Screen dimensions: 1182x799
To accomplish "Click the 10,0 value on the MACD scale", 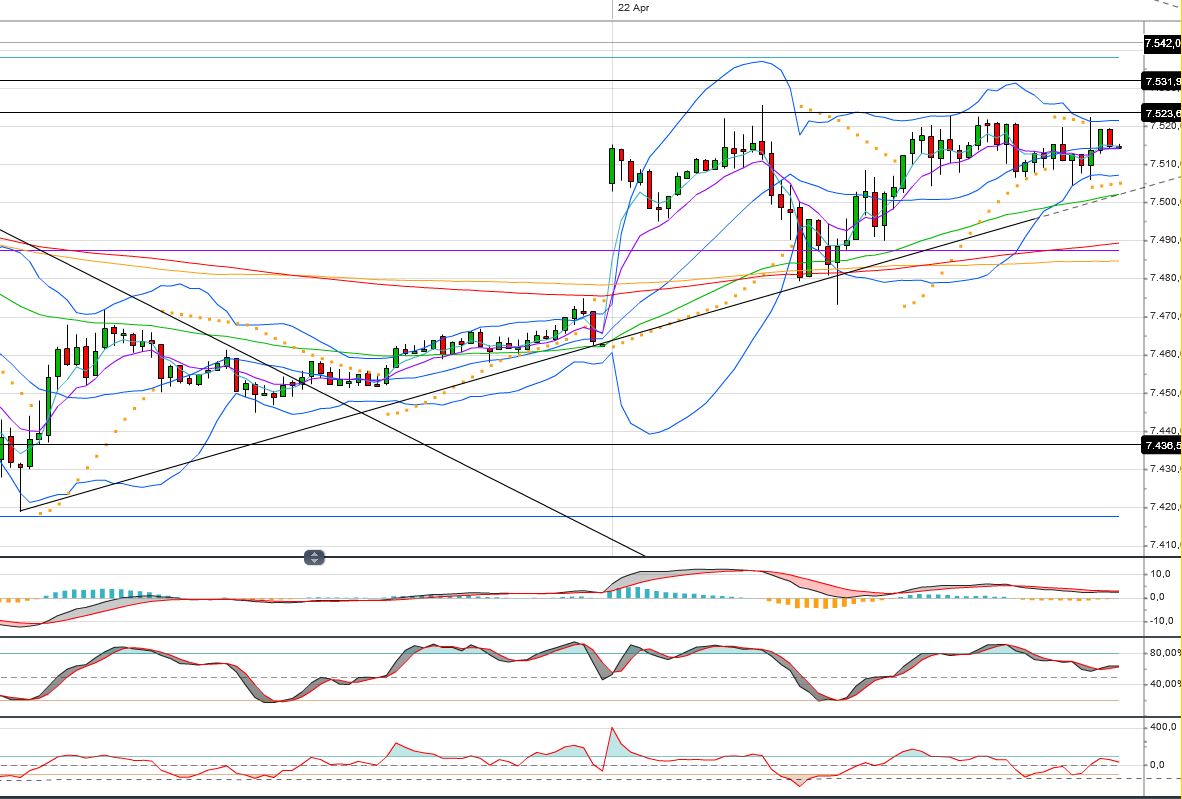I will [1161, 574].
